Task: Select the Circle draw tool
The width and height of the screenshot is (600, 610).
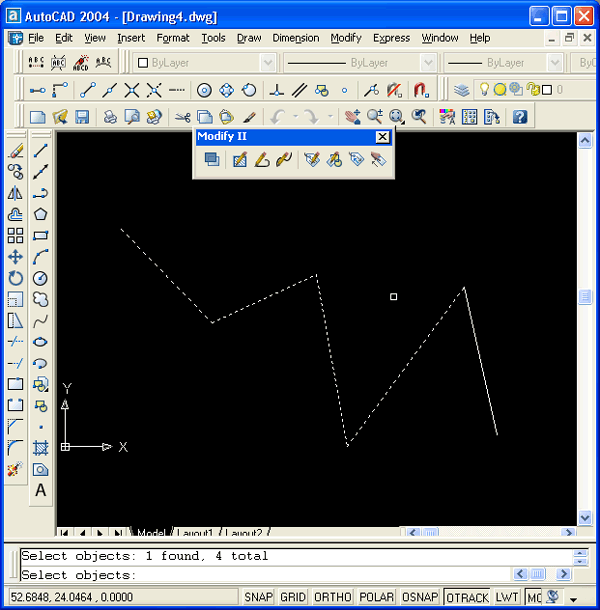Action: [x=41, y=278]
